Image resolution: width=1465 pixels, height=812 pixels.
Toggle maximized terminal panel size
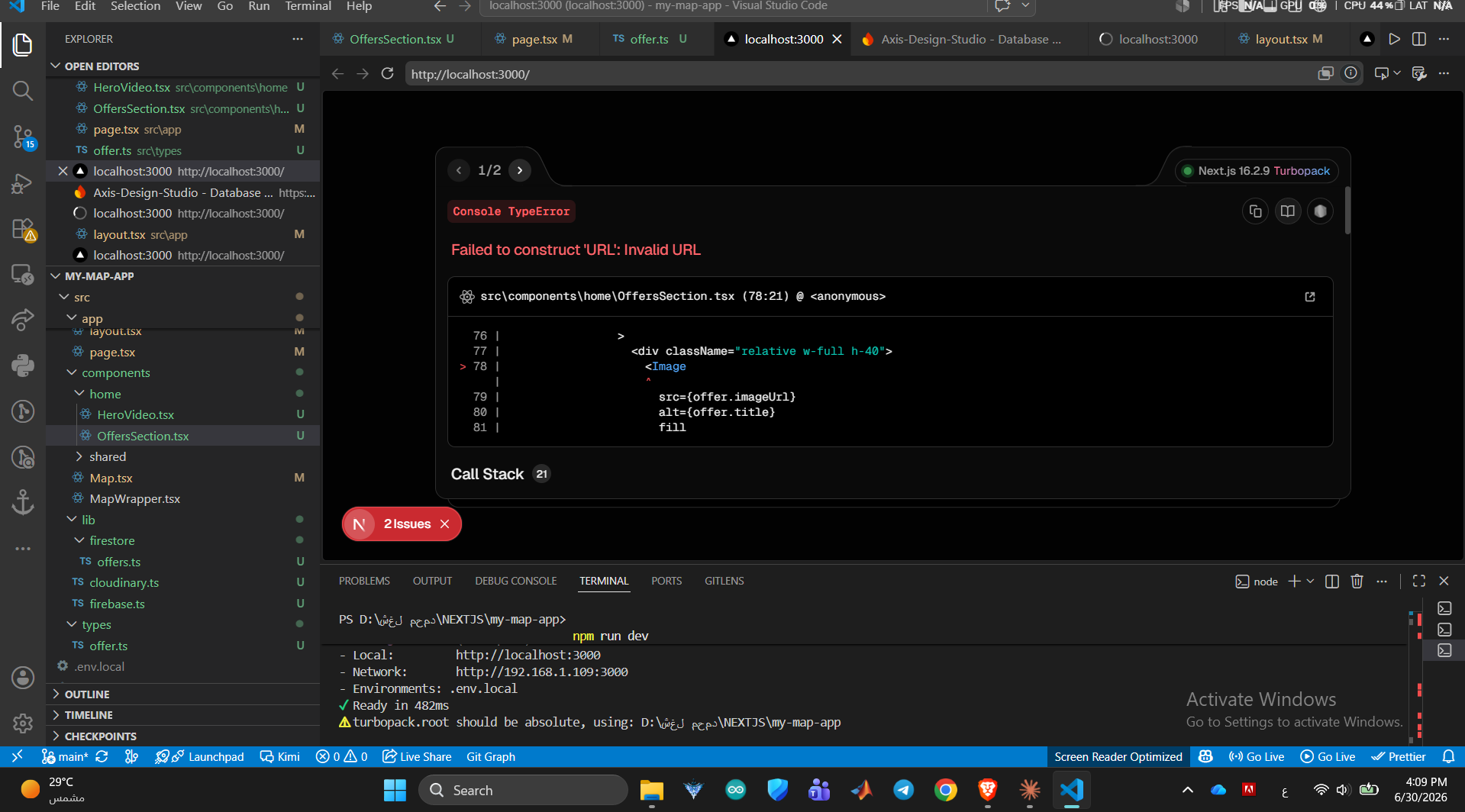coord(1419,581)
